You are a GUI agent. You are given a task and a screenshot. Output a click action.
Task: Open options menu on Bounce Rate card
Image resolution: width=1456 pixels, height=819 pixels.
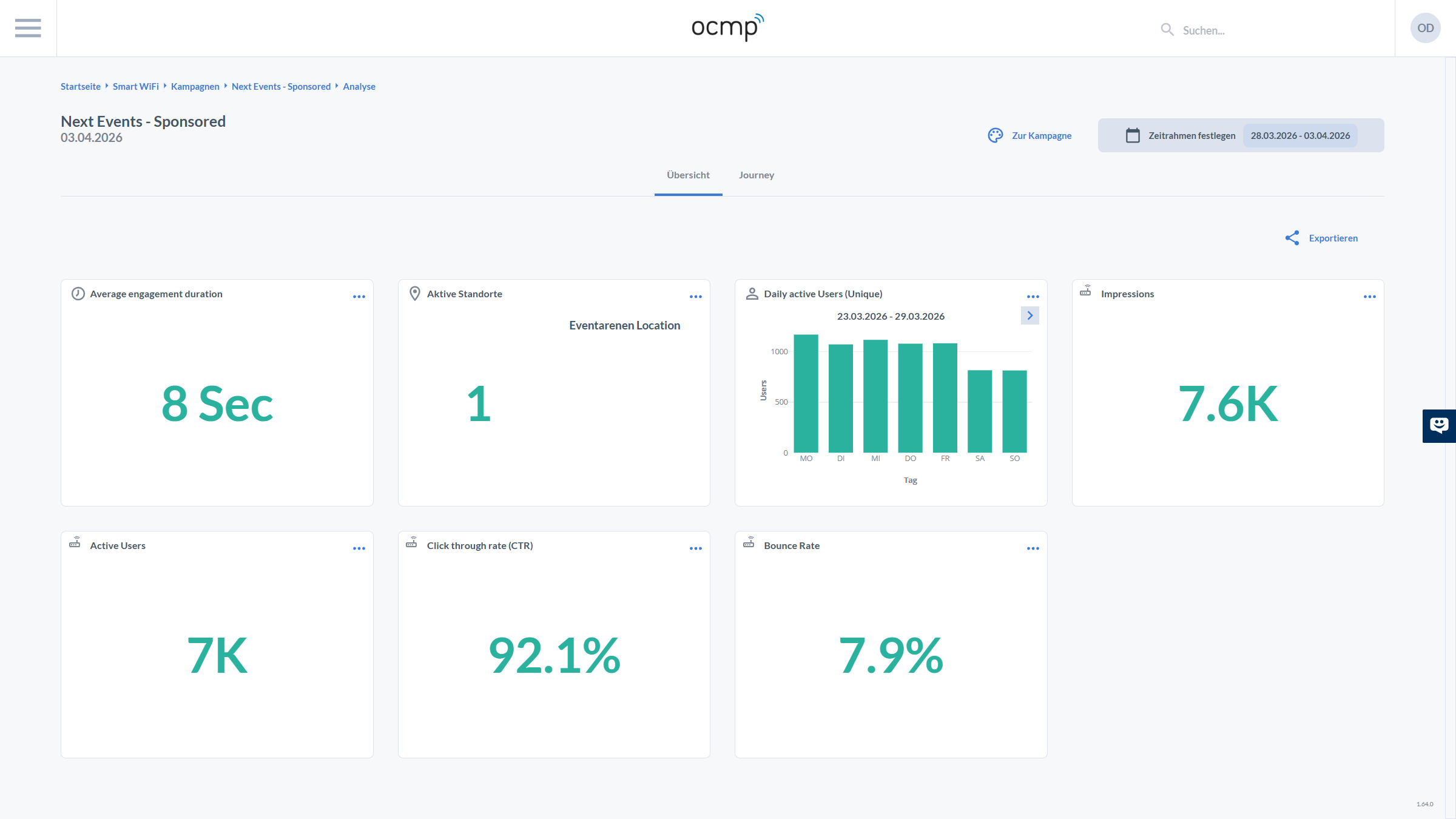1033,548
